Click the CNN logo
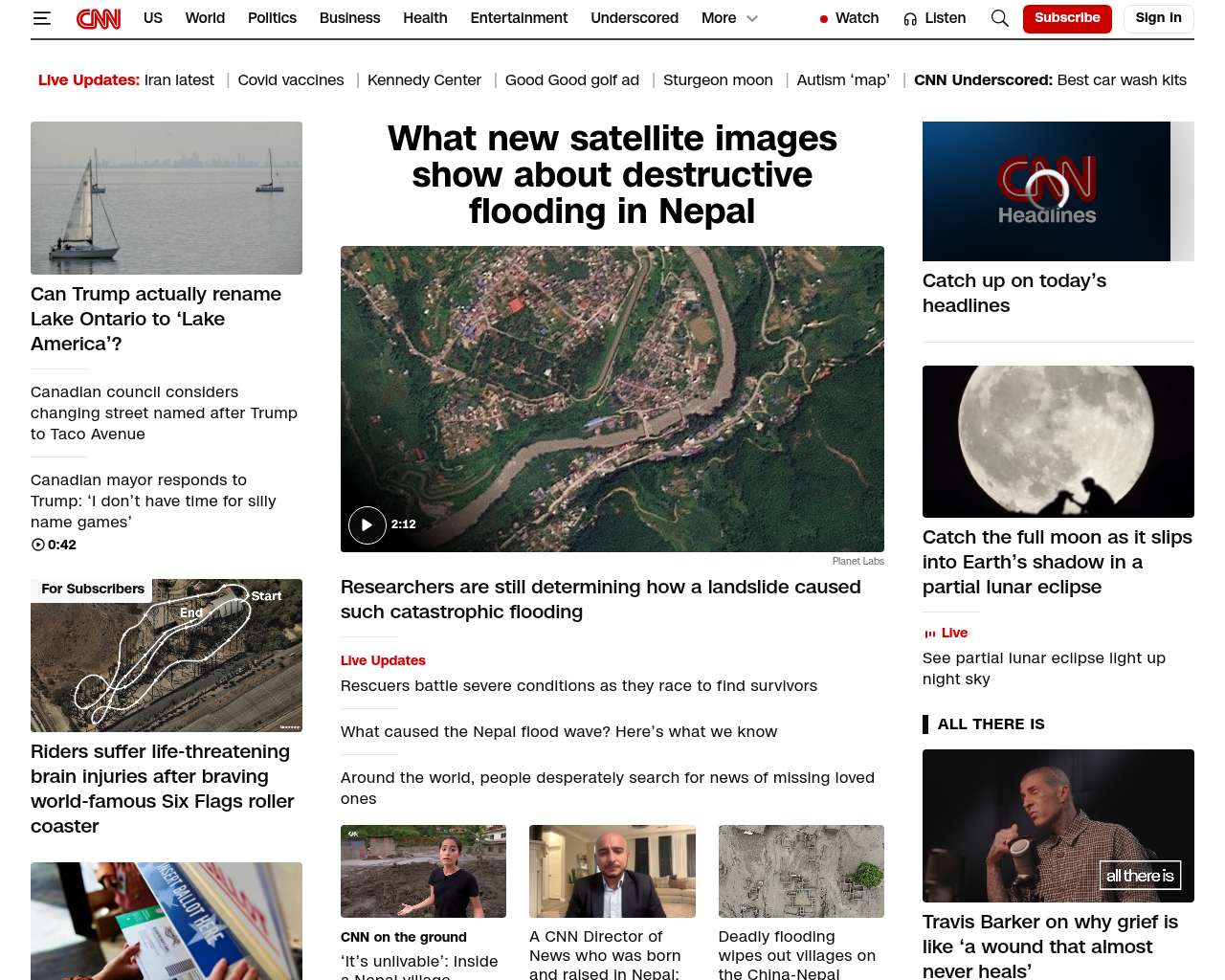1225x980 pixels. (99, 18)
